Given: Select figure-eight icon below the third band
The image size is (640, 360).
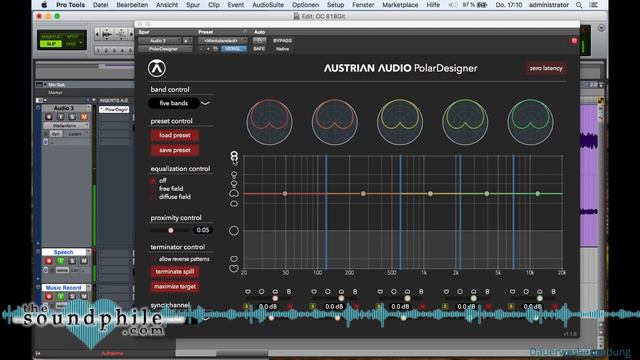Looking at the screenshot, I should coord(421,291).
